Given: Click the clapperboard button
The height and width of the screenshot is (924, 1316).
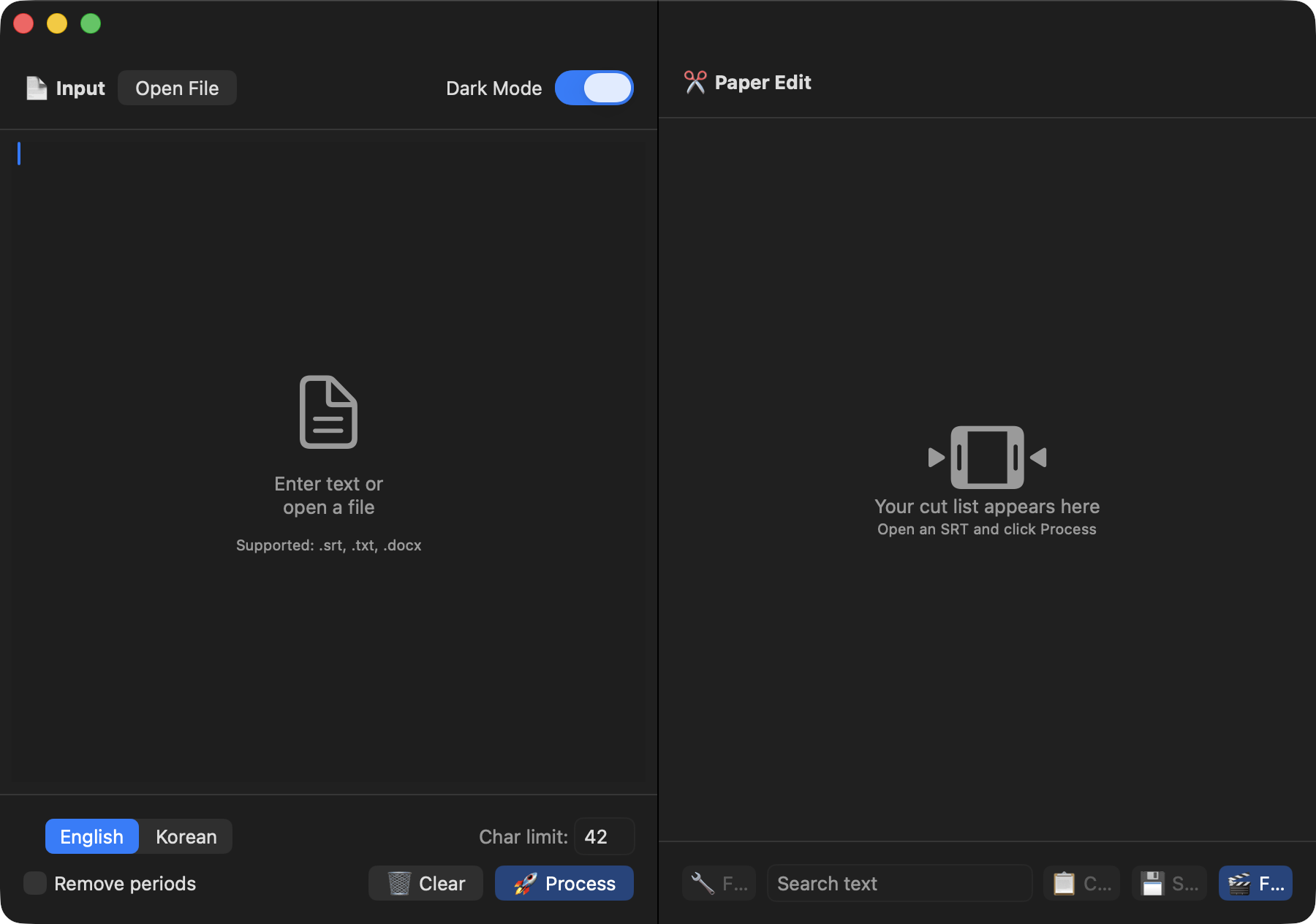Looking at the screenshot, I should point(1255,883).
